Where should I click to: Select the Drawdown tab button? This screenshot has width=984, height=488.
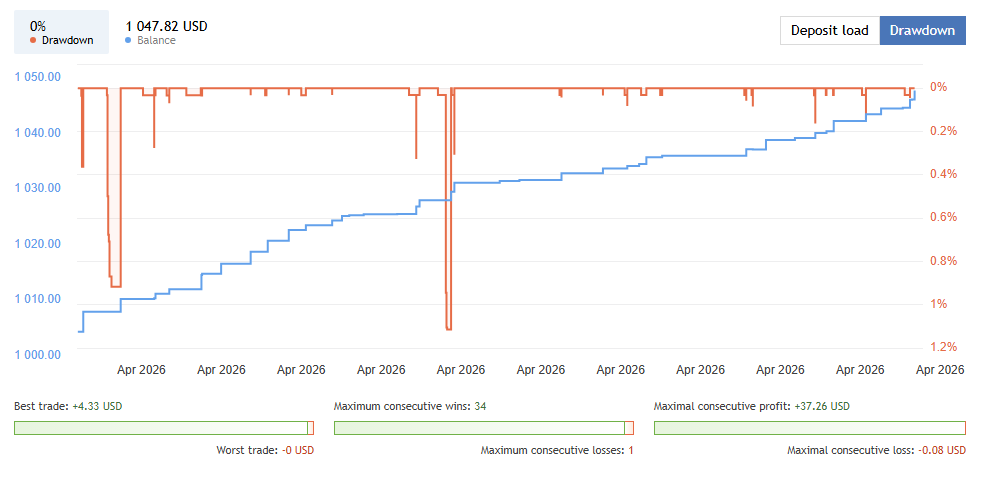point(922,30)
